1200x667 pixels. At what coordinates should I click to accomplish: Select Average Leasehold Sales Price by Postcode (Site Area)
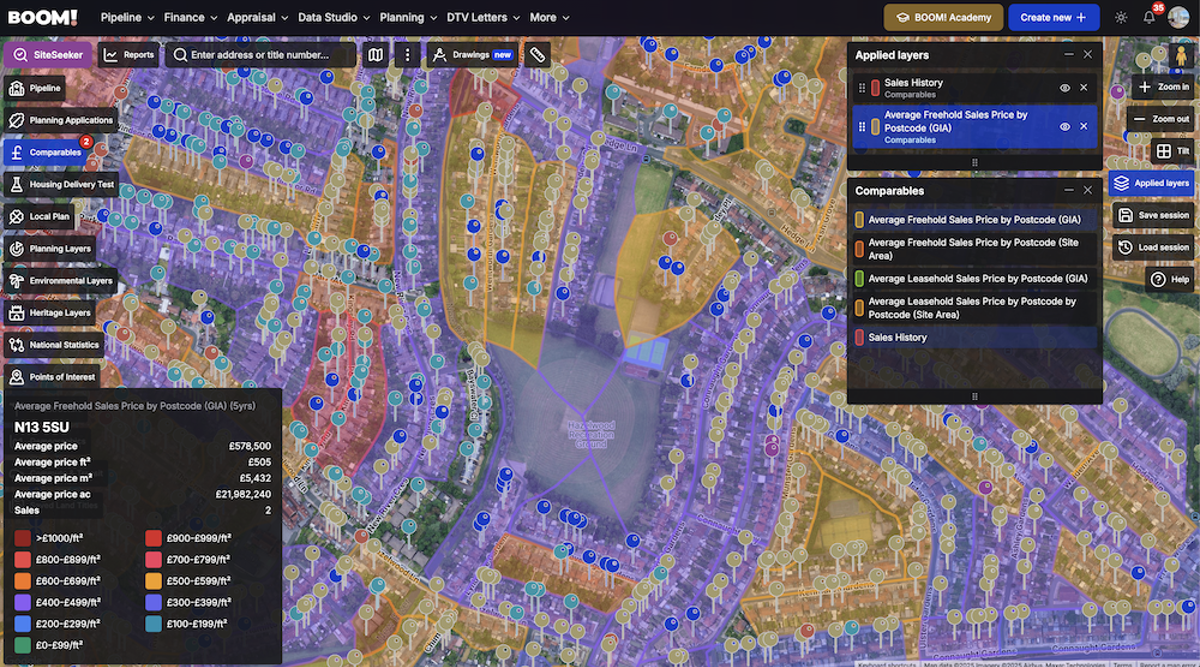pos(974,308)
